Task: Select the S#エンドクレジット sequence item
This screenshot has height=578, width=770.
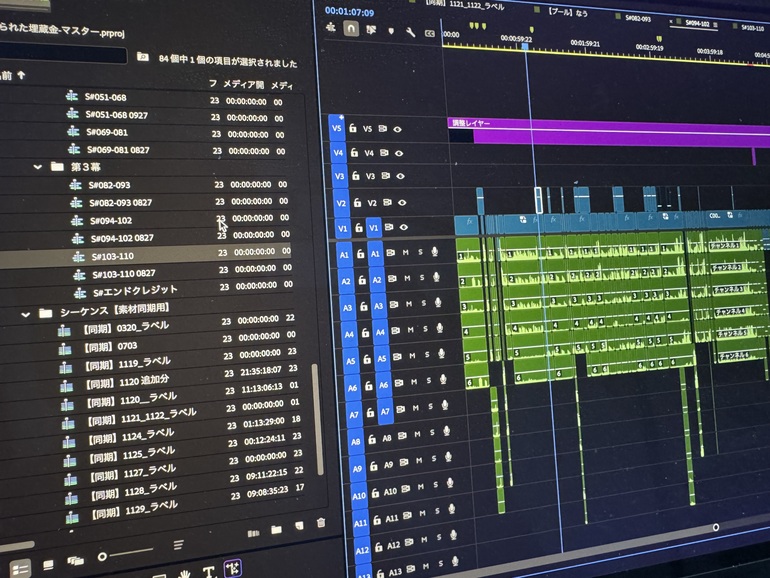Action: point(134,290)
